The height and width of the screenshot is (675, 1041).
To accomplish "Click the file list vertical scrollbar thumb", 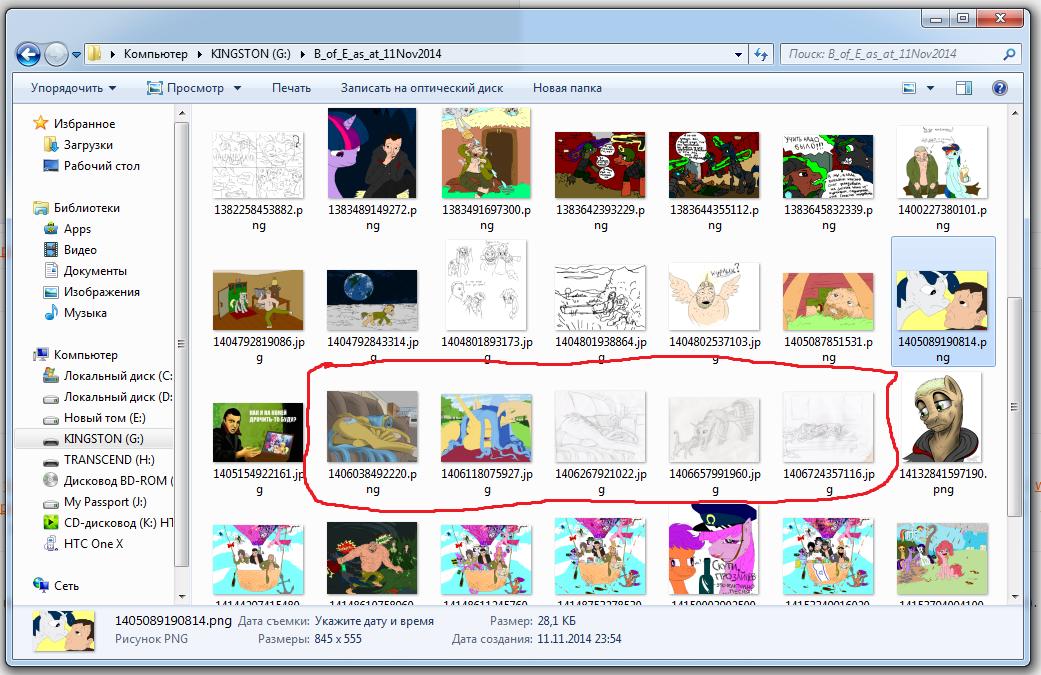I will (x=1014, y=406).
